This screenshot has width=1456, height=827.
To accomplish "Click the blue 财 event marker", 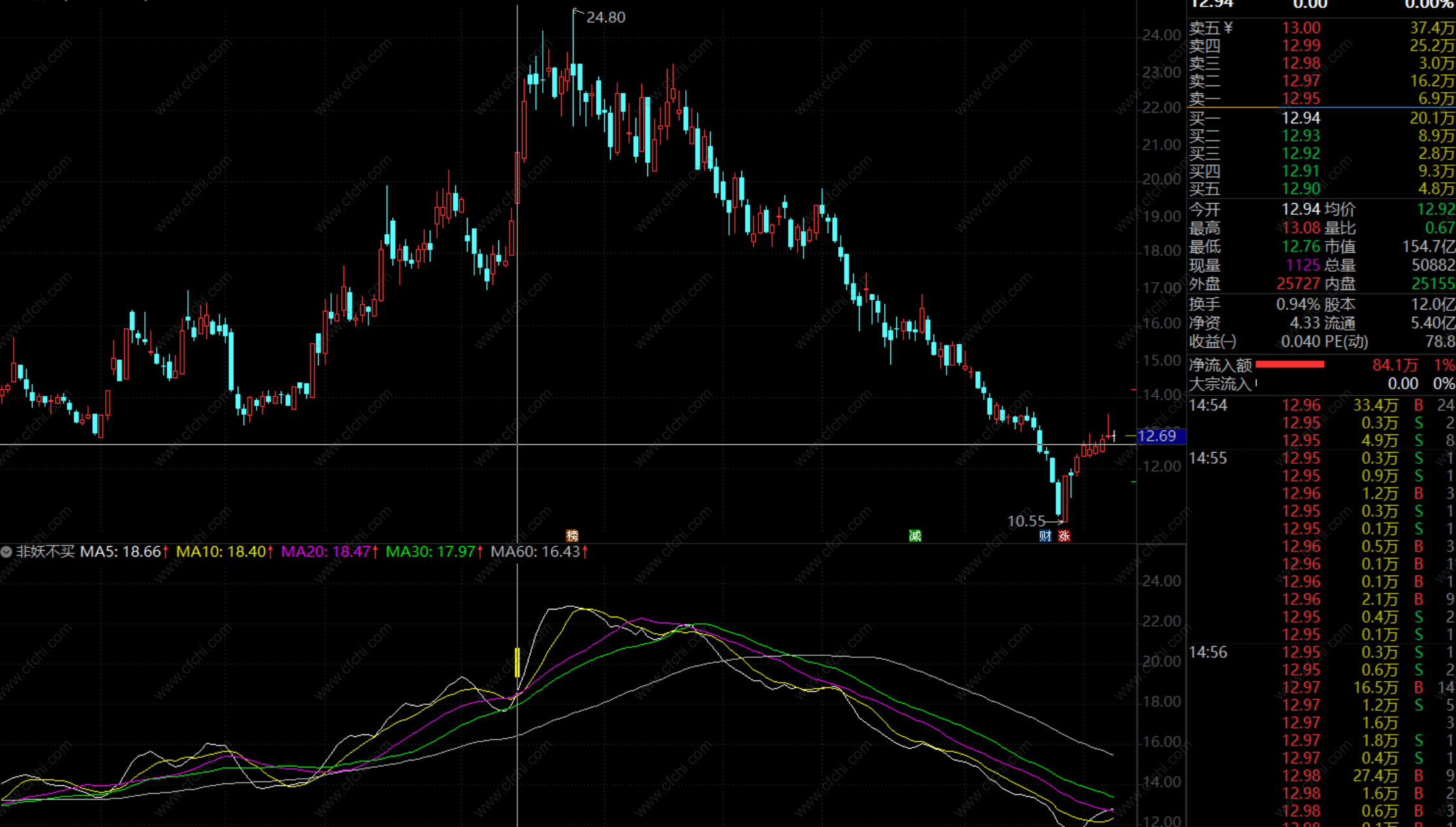I will pyautogui.click(x=1045, y=536).
